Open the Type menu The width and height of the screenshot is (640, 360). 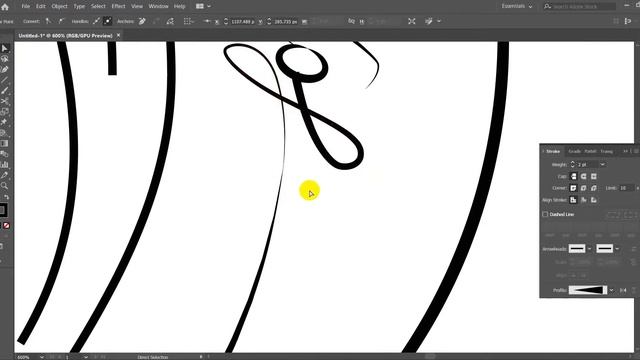pos(79,7)
